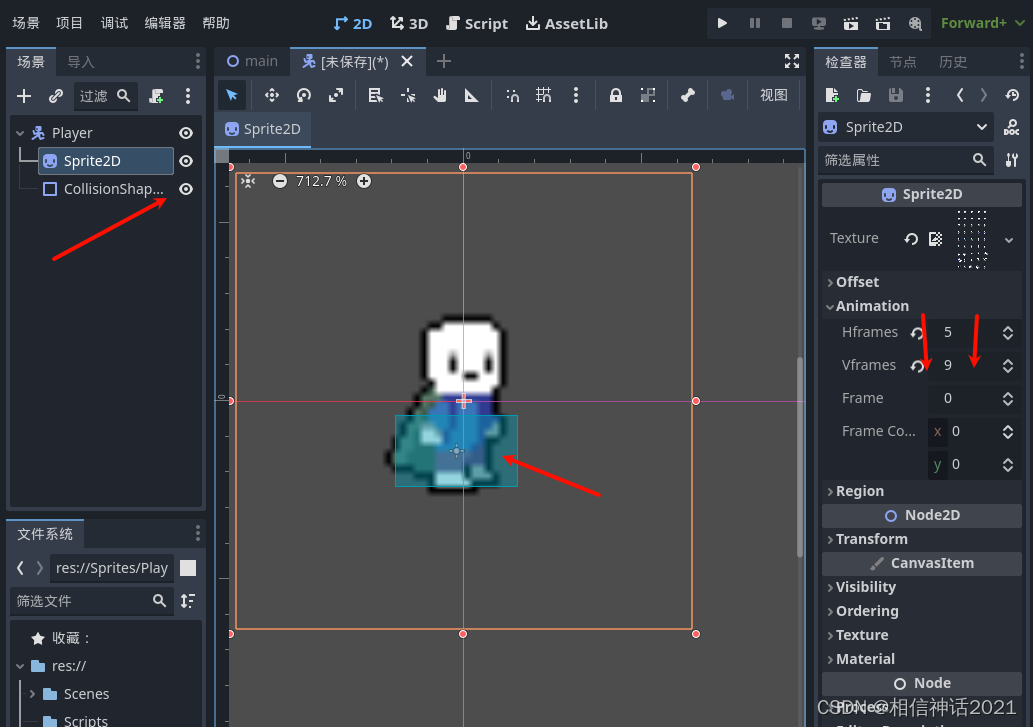Revert the Hframes value to default

coord(917,333)
